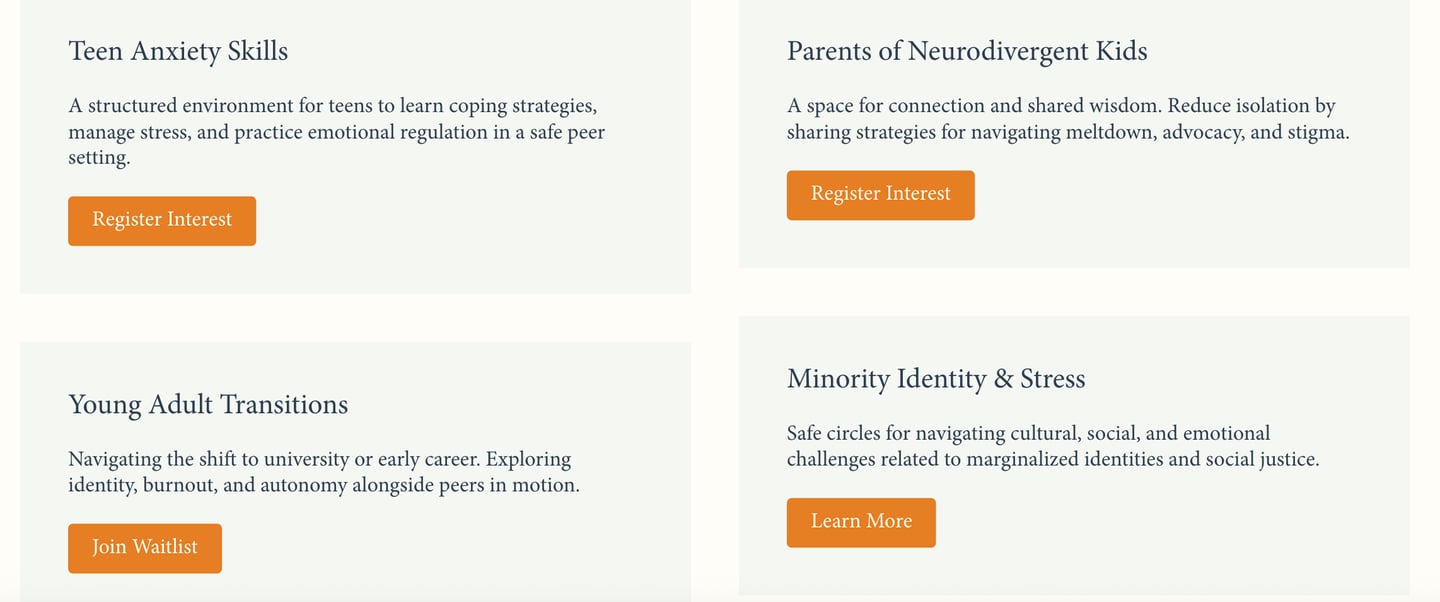Click Learn More under Minority Identity & Stress
This screenshot has width=1440, height=602.
pos(861,522)
